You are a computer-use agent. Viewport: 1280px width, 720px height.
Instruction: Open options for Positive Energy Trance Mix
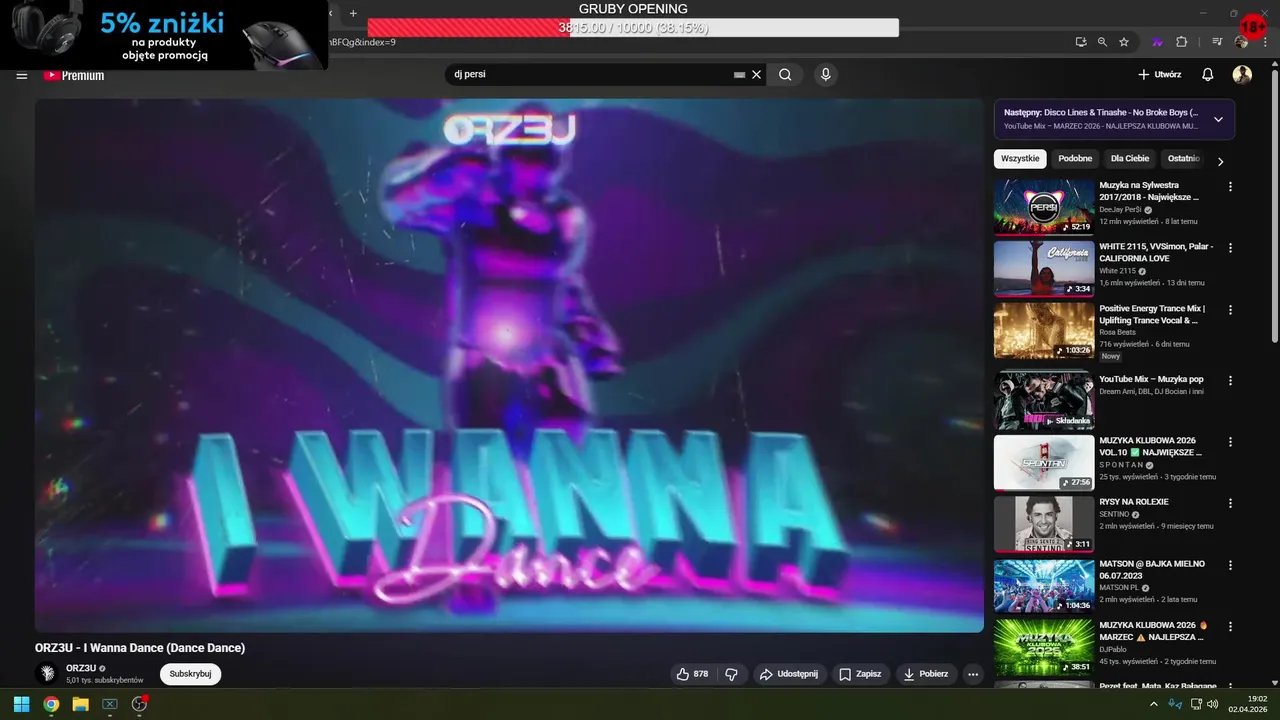[x=1230, y=310]
